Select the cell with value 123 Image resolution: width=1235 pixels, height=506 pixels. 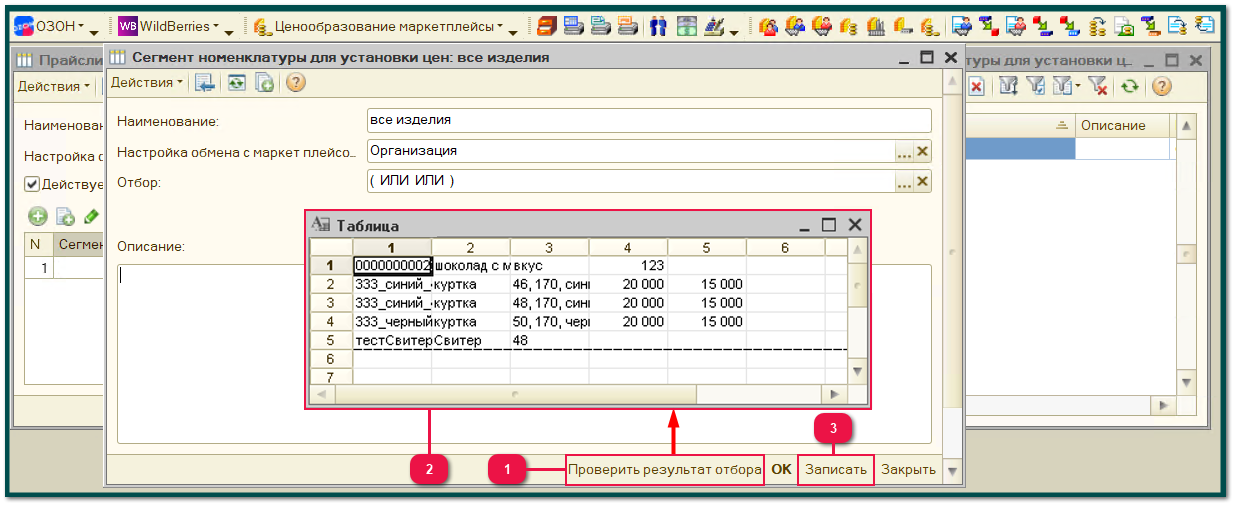tap(628, 265)
